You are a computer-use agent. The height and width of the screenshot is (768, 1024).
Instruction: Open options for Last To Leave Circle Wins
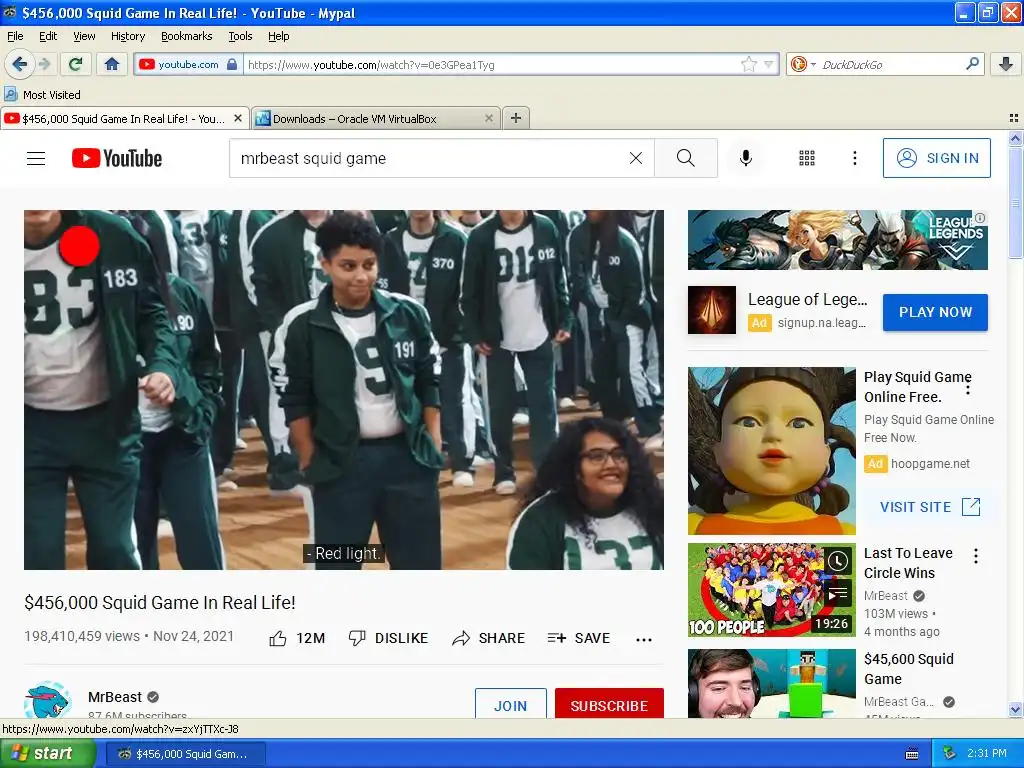(976, 556)
